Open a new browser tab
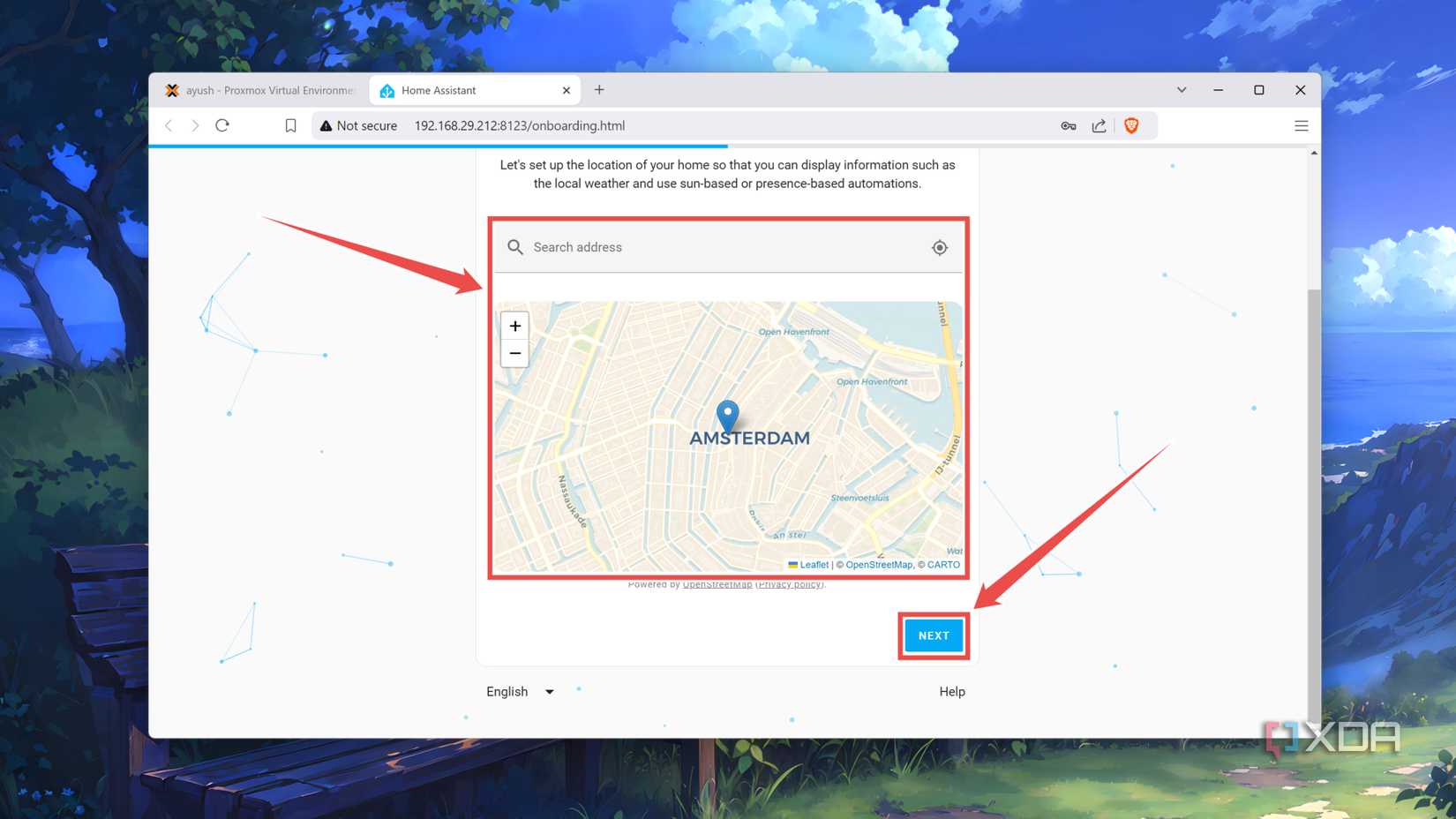 pos(599,89)
